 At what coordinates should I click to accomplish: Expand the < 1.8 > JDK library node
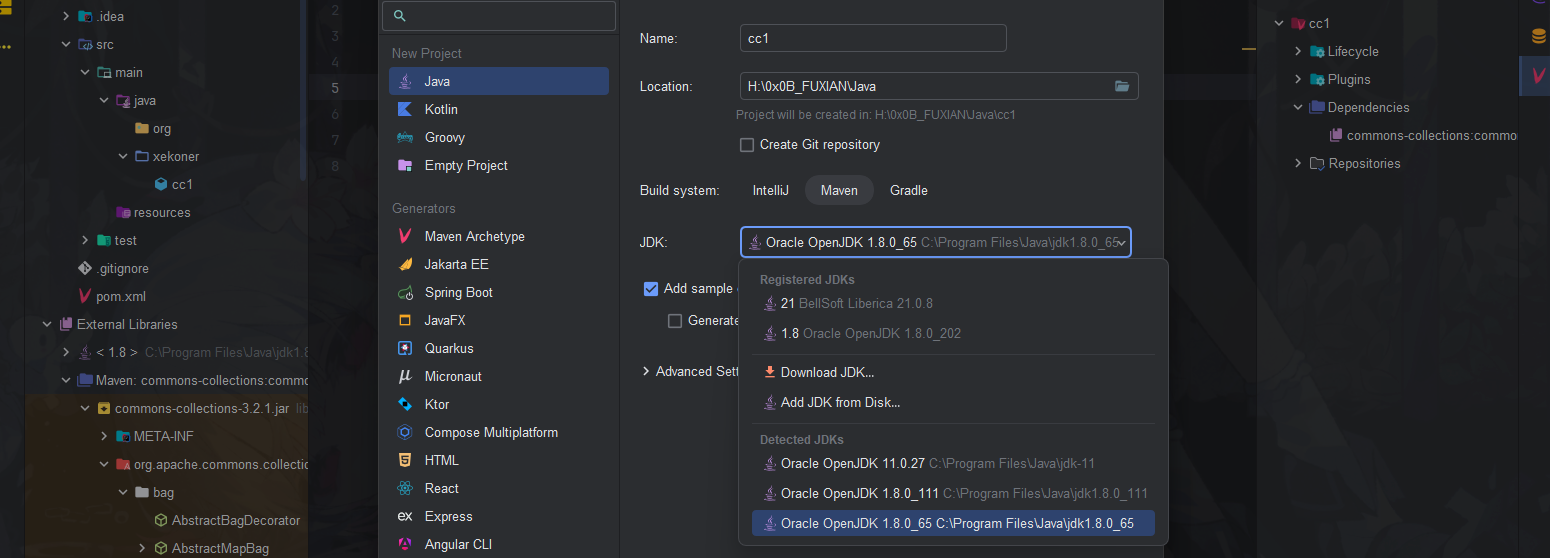click(66, 353)
